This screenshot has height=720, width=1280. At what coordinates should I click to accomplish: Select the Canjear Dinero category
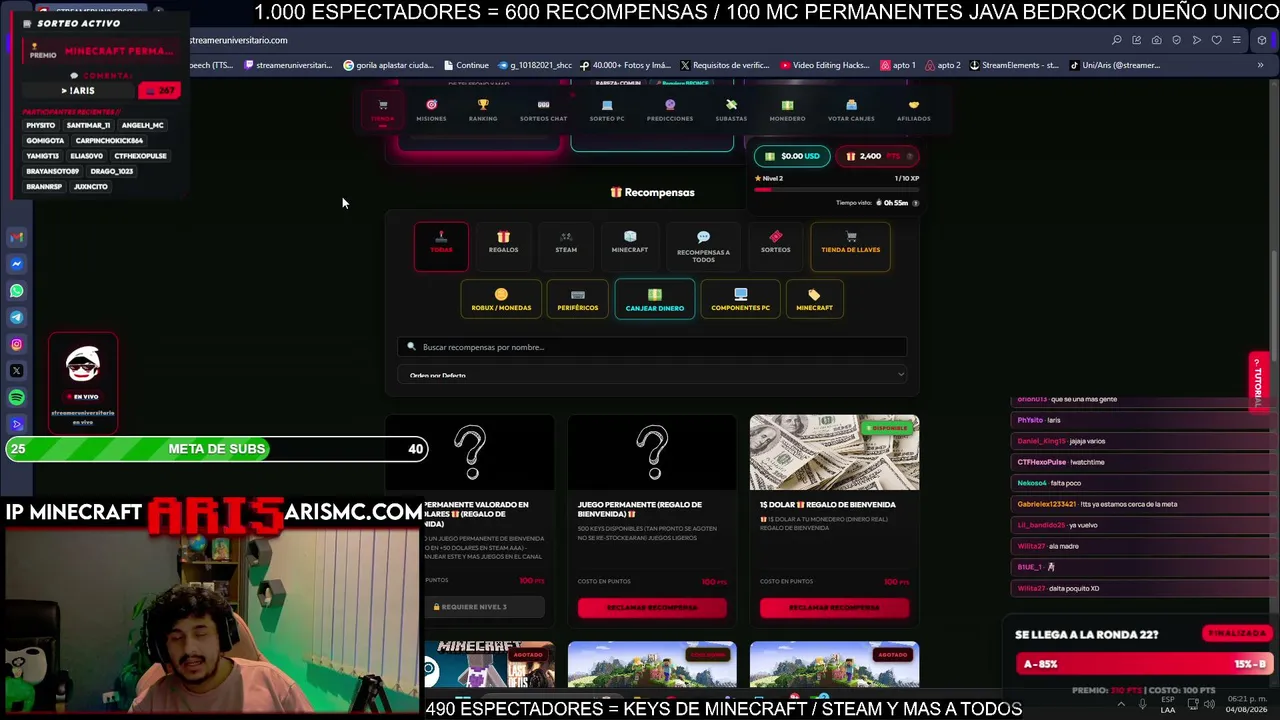point(655,299)
